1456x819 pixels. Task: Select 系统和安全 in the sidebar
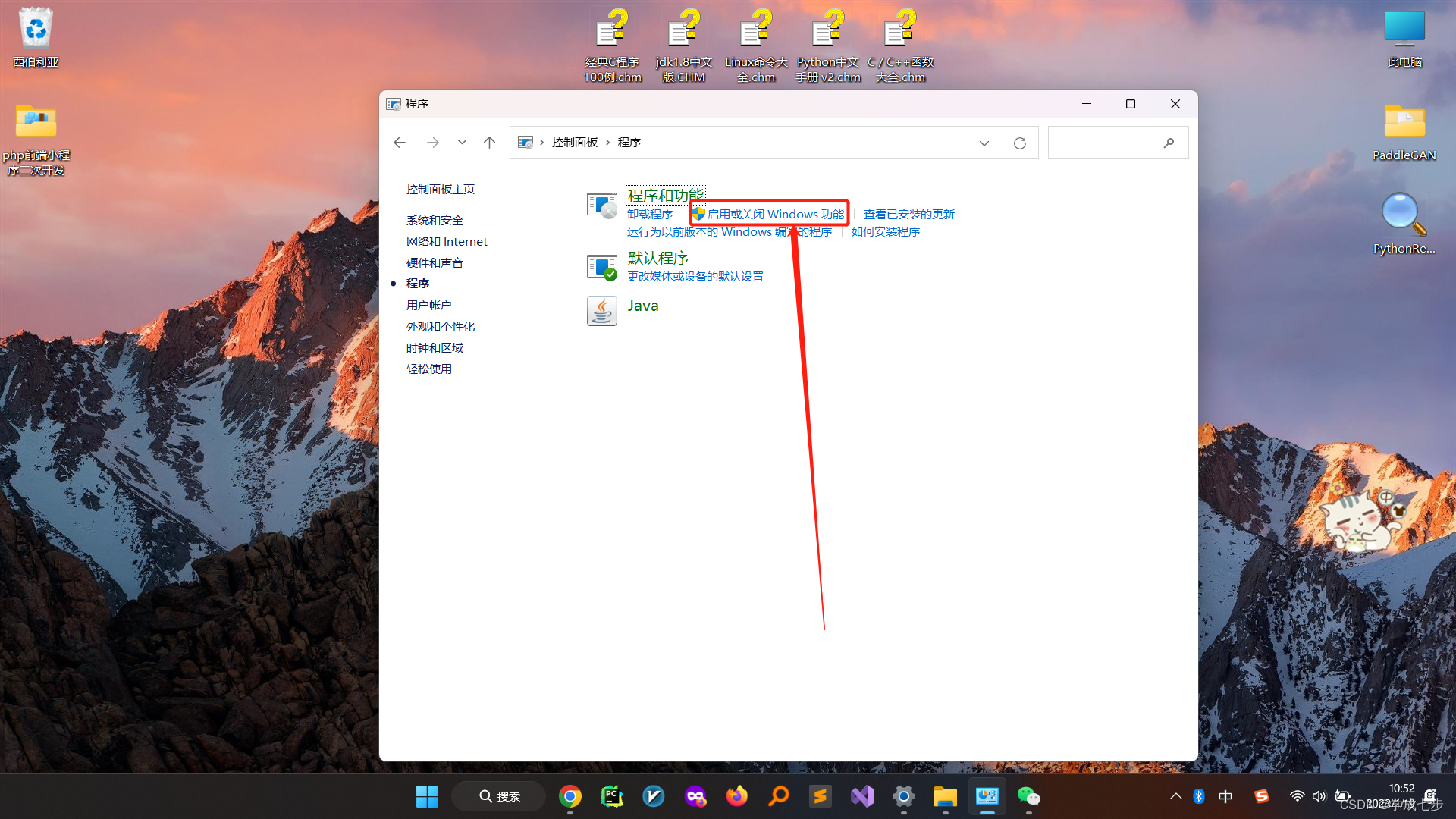click(435, 221)
